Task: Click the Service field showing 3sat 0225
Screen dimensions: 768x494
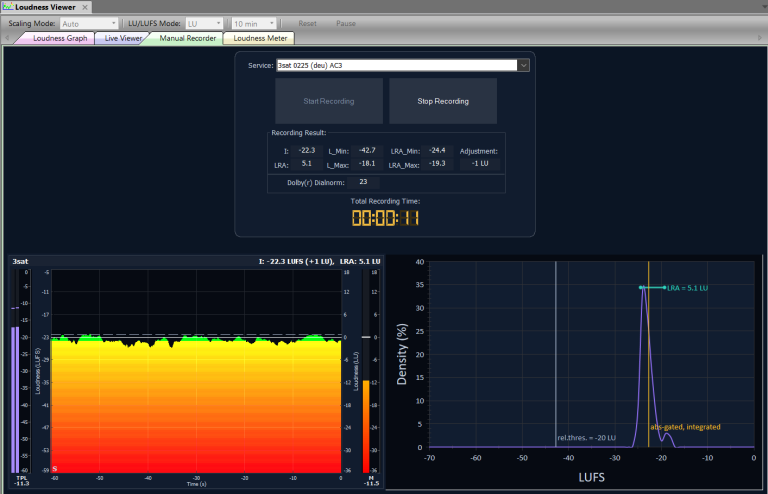Action: (x=397, y=65)
